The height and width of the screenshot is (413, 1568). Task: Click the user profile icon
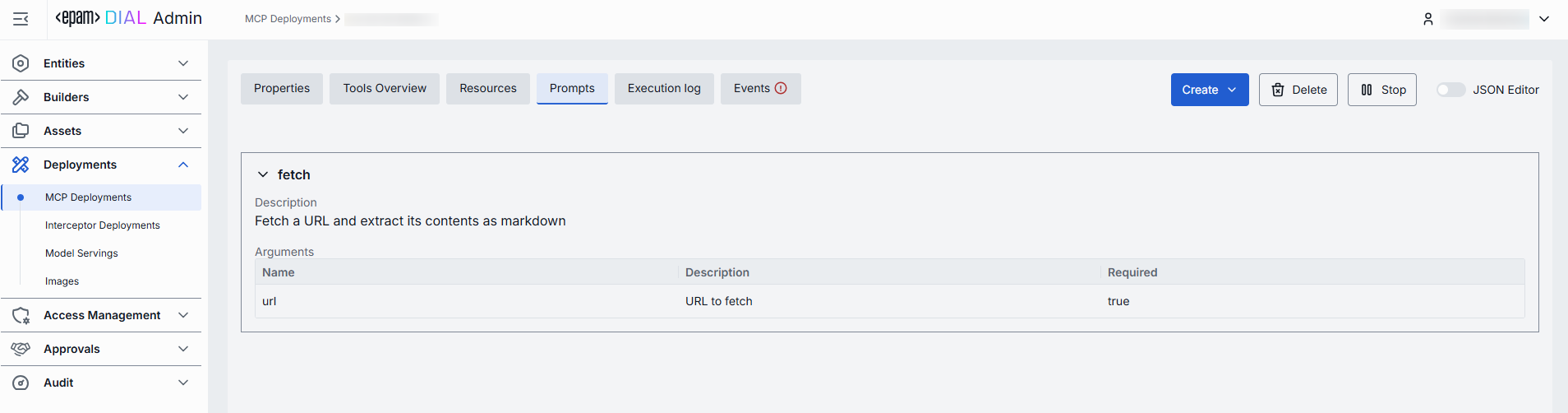click(x=1428, y=19)
